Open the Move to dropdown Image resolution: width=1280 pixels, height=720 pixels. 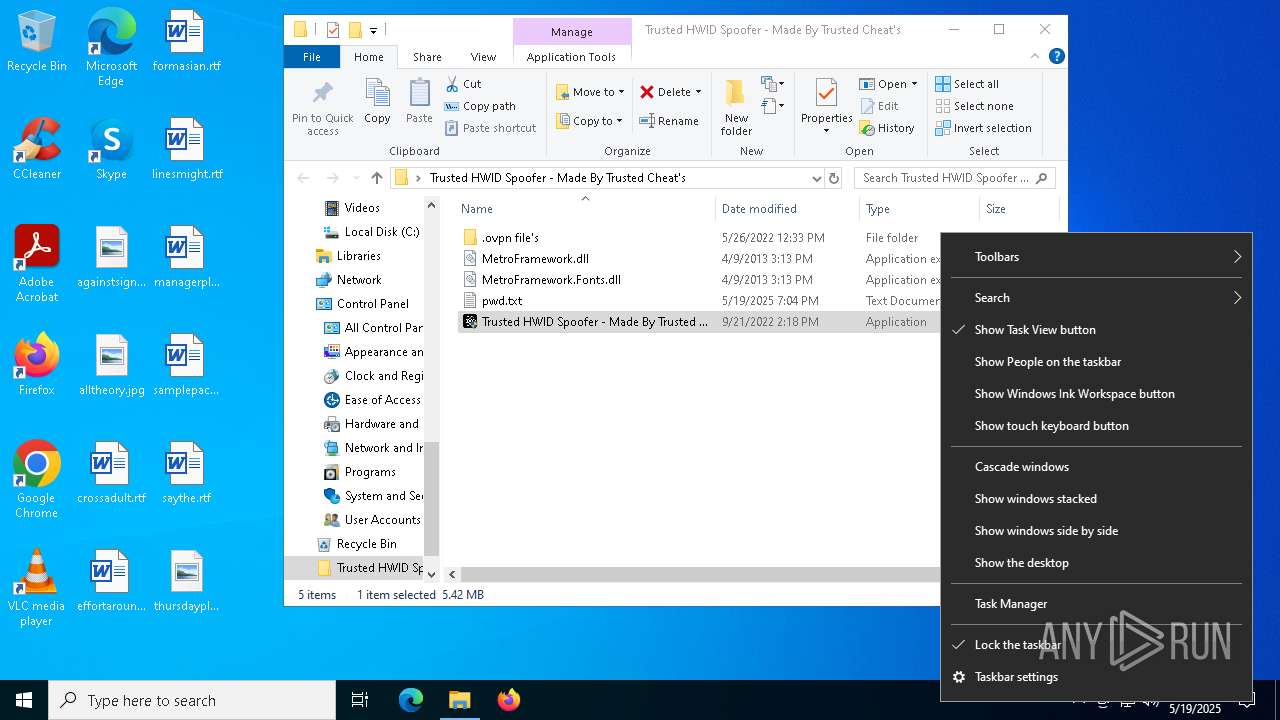(590, 92)
